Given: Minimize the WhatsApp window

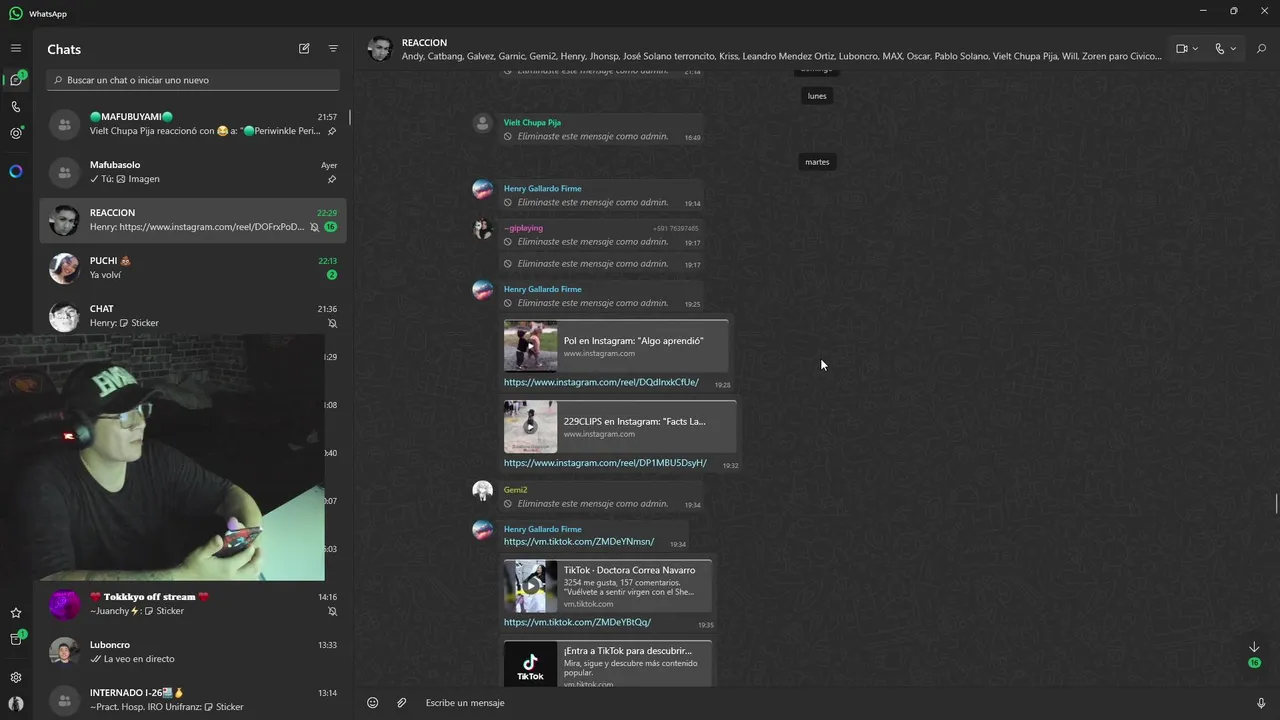Looking at the screenshot, I should (1203, 11).
